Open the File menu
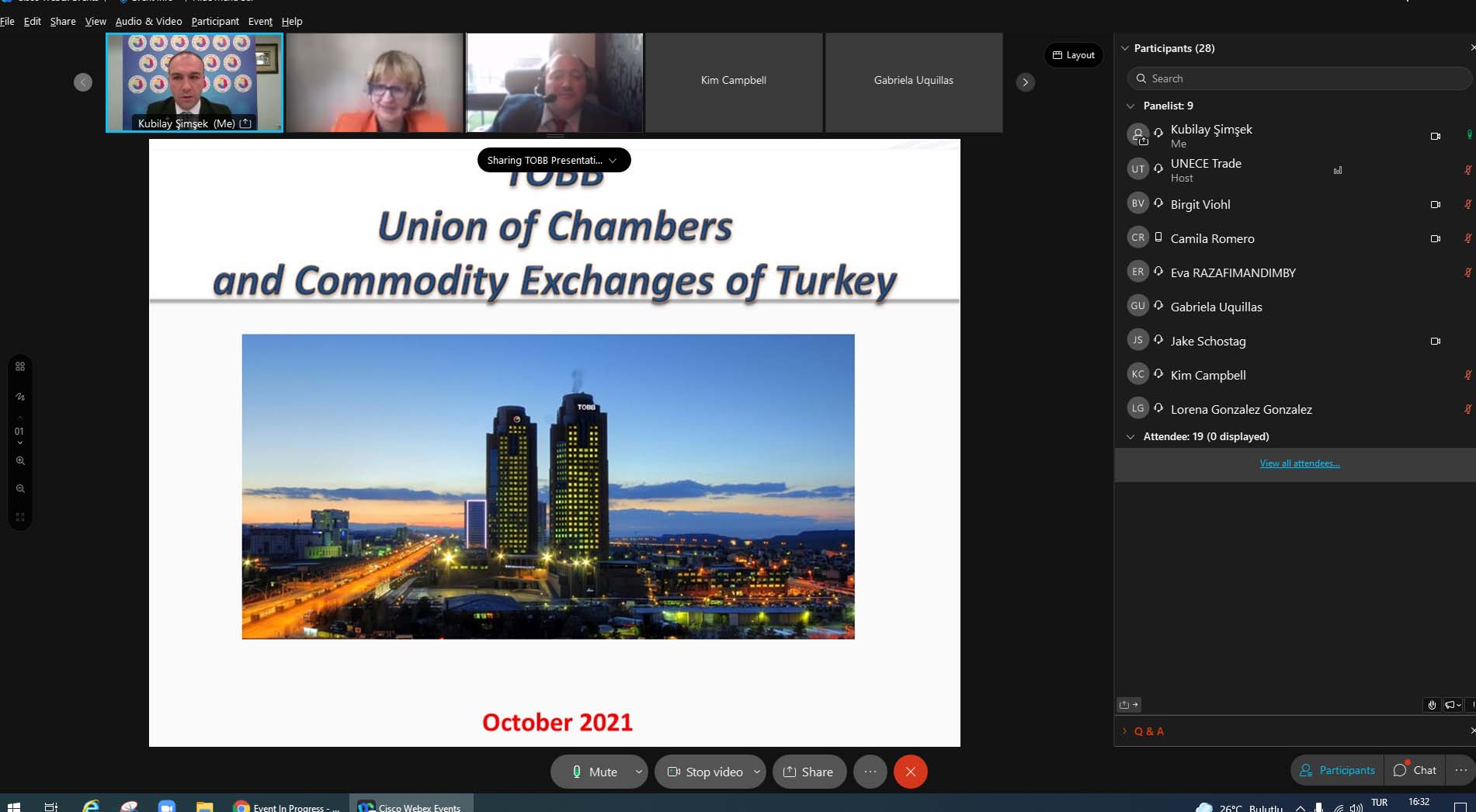The image size is (1476, 812). click(7, 21)
